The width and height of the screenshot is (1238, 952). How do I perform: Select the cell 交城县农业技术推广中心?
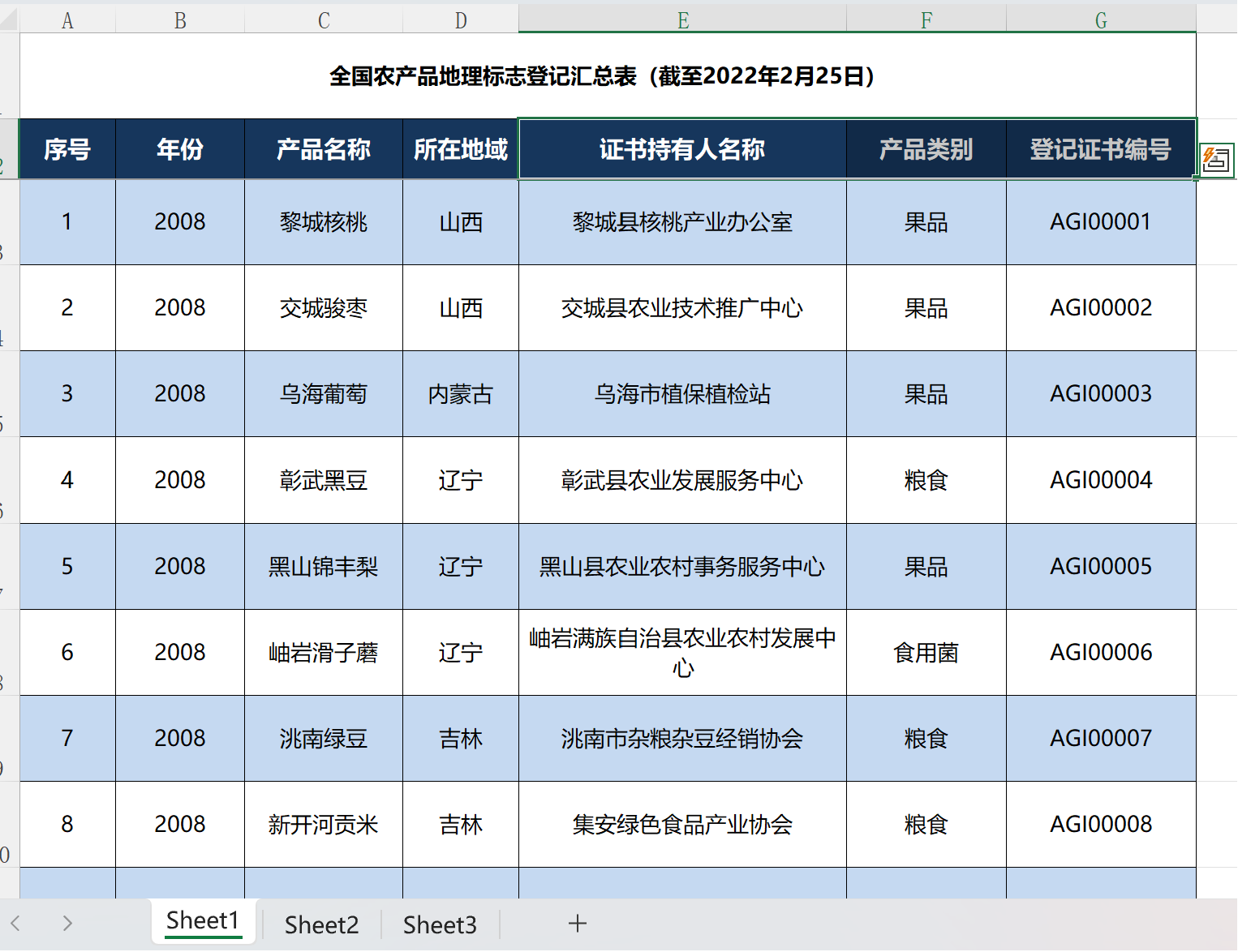683,308
